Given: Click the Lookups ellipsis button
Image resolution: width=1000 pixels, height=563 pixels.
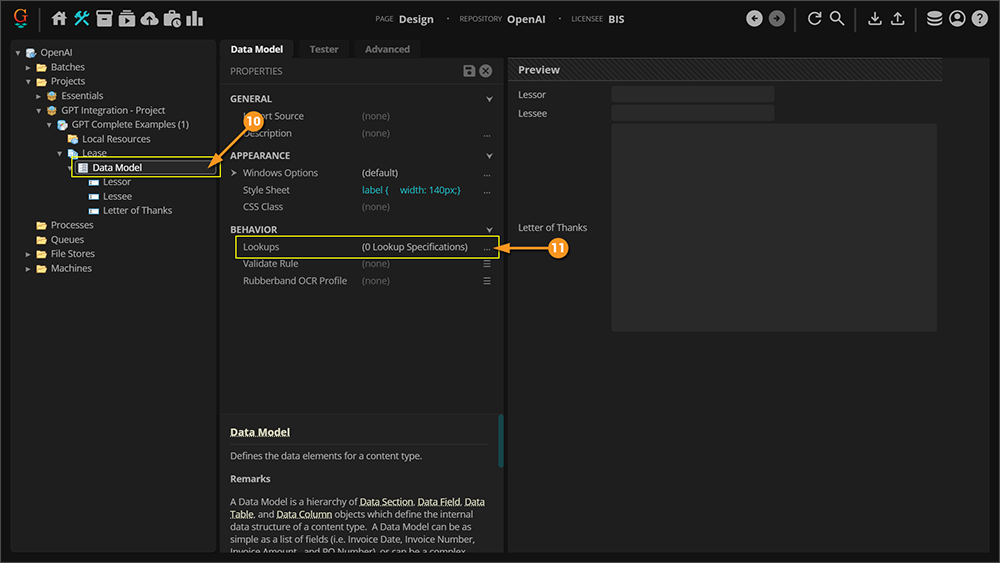Looking at the screenshot, I should click(487, 247).
